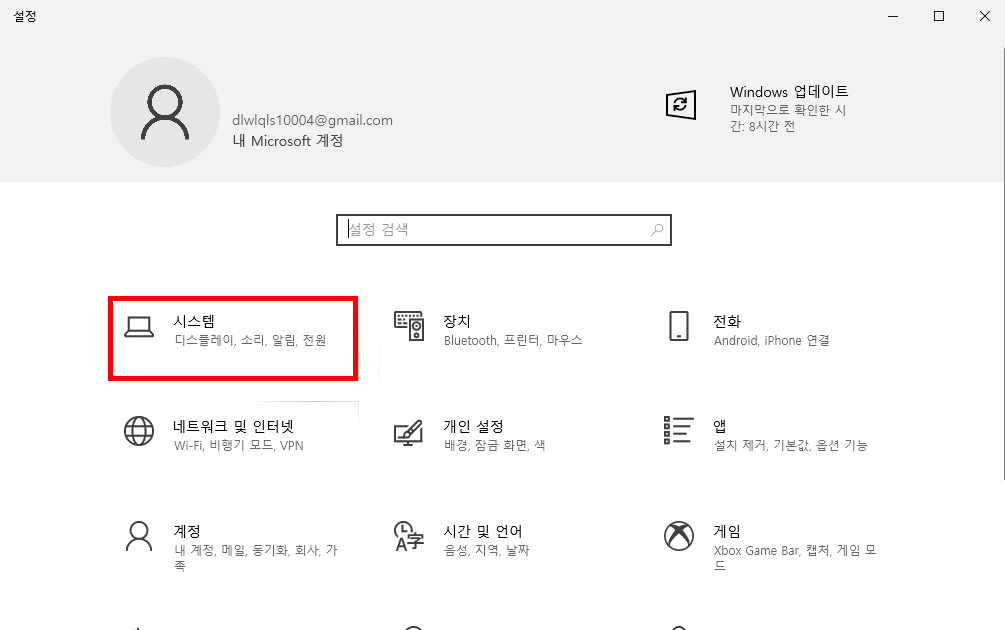
Task: Open the Accounts person icon
Action: coord(139,536)
